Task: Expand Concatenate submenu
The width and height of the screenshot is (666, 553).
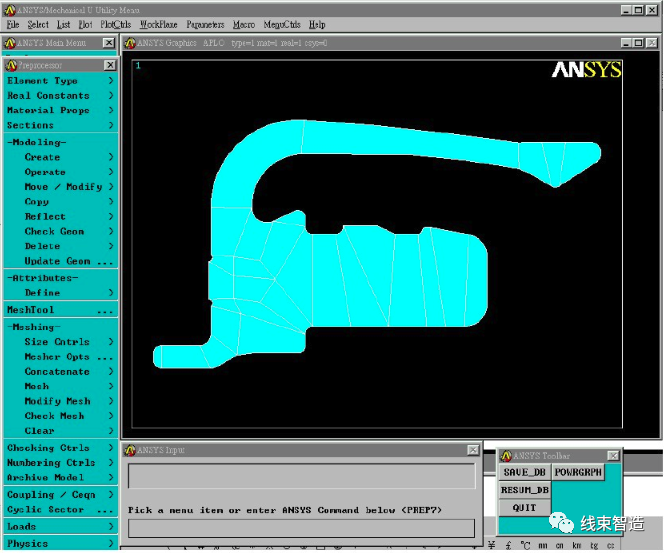Action: [x=60, y=372]
